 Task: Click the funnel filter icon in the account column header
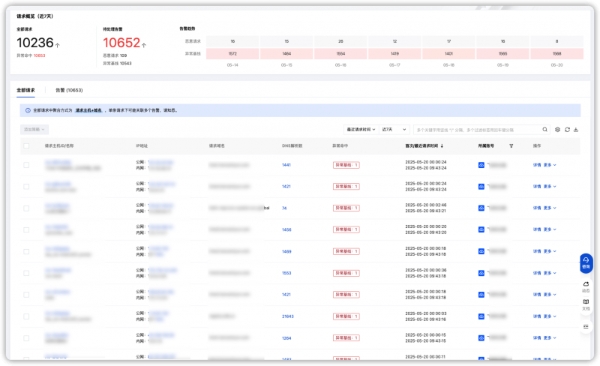[511, 146]
